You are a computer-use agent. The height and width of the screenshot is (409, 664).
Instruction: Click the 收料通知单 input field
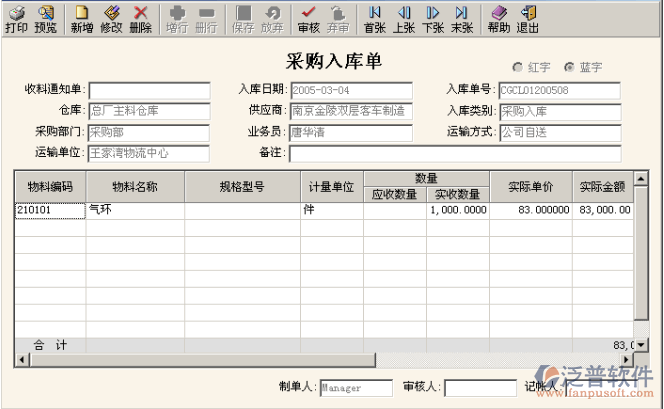[149, 90]
